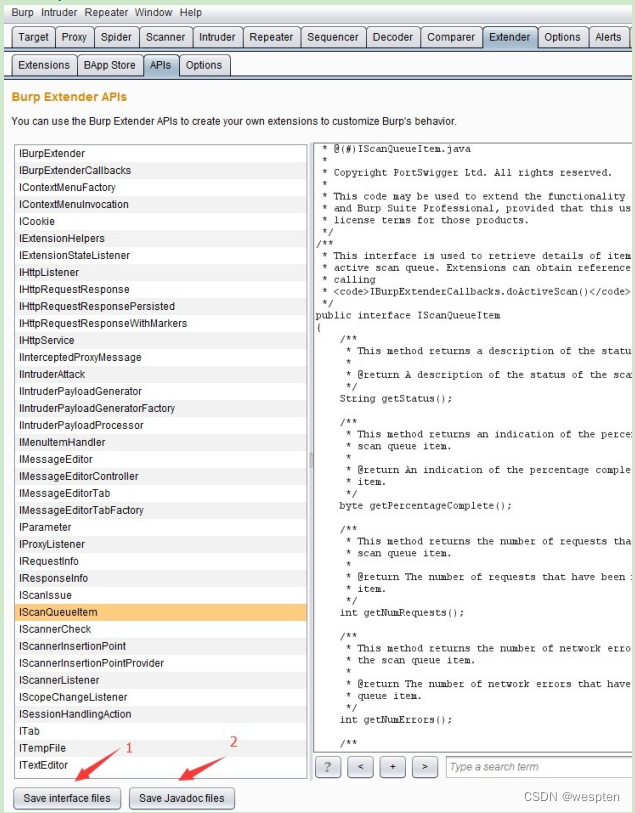This screenshot has height=813, width=635.
Task: Select IScanIssue interface
Action: pos(161,596)
